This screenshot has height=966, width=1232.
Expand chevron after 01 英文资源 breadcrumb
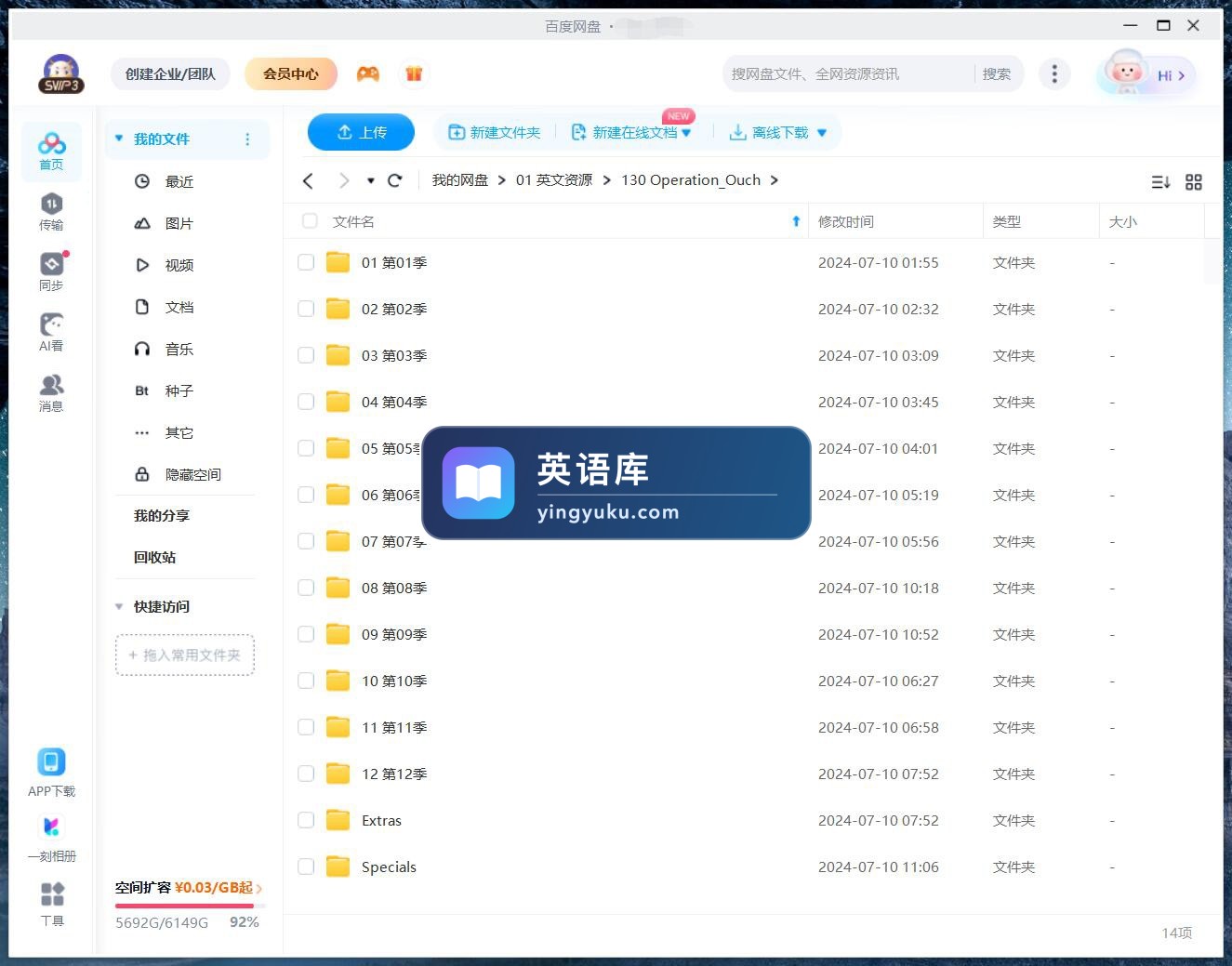[607, 180]
